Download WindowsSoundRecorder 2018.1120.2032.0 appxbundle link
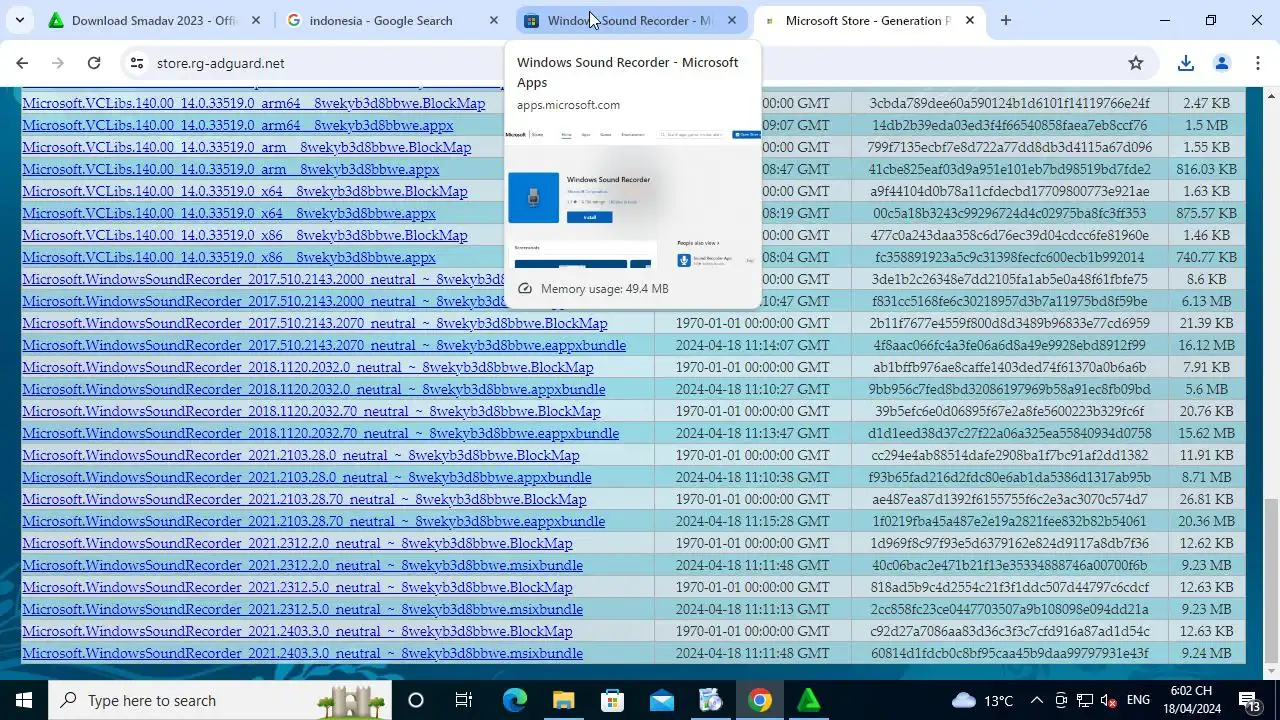Viewport: 1280px width, 720px height. coord(314,389)
